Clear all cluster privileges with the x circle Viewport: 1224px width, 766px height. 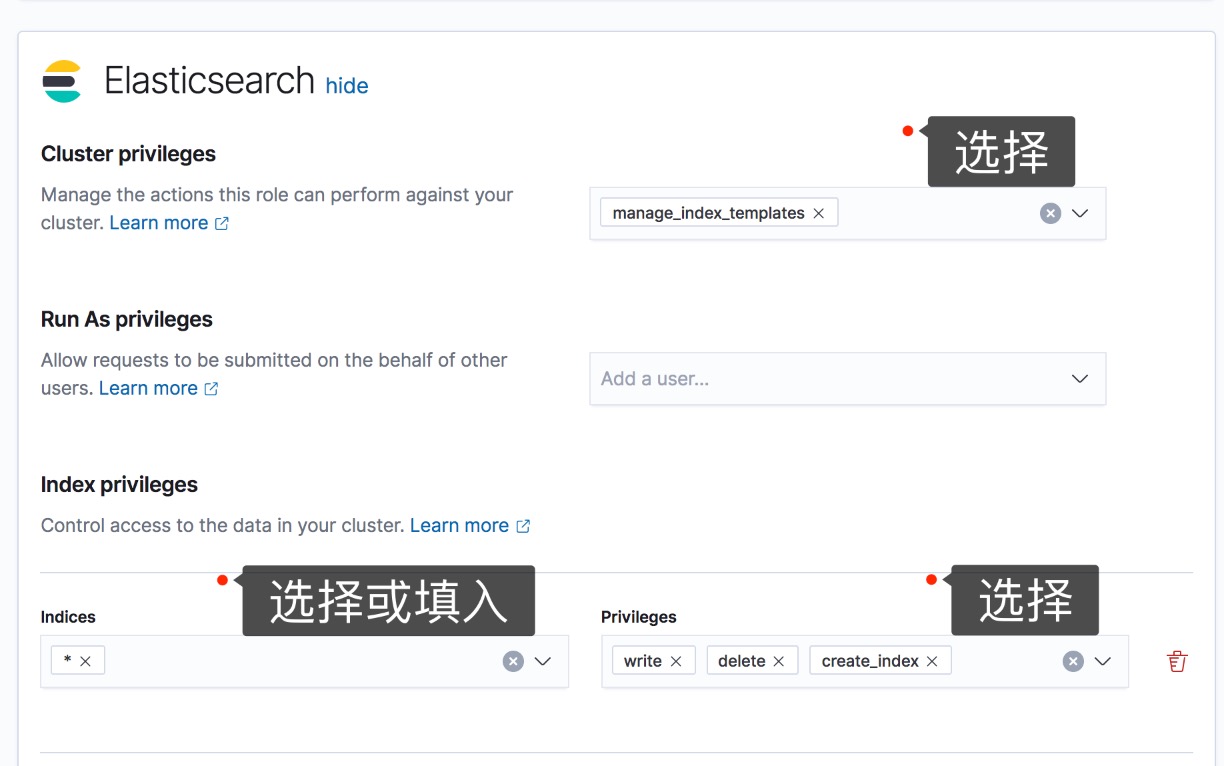[1050, 213]
